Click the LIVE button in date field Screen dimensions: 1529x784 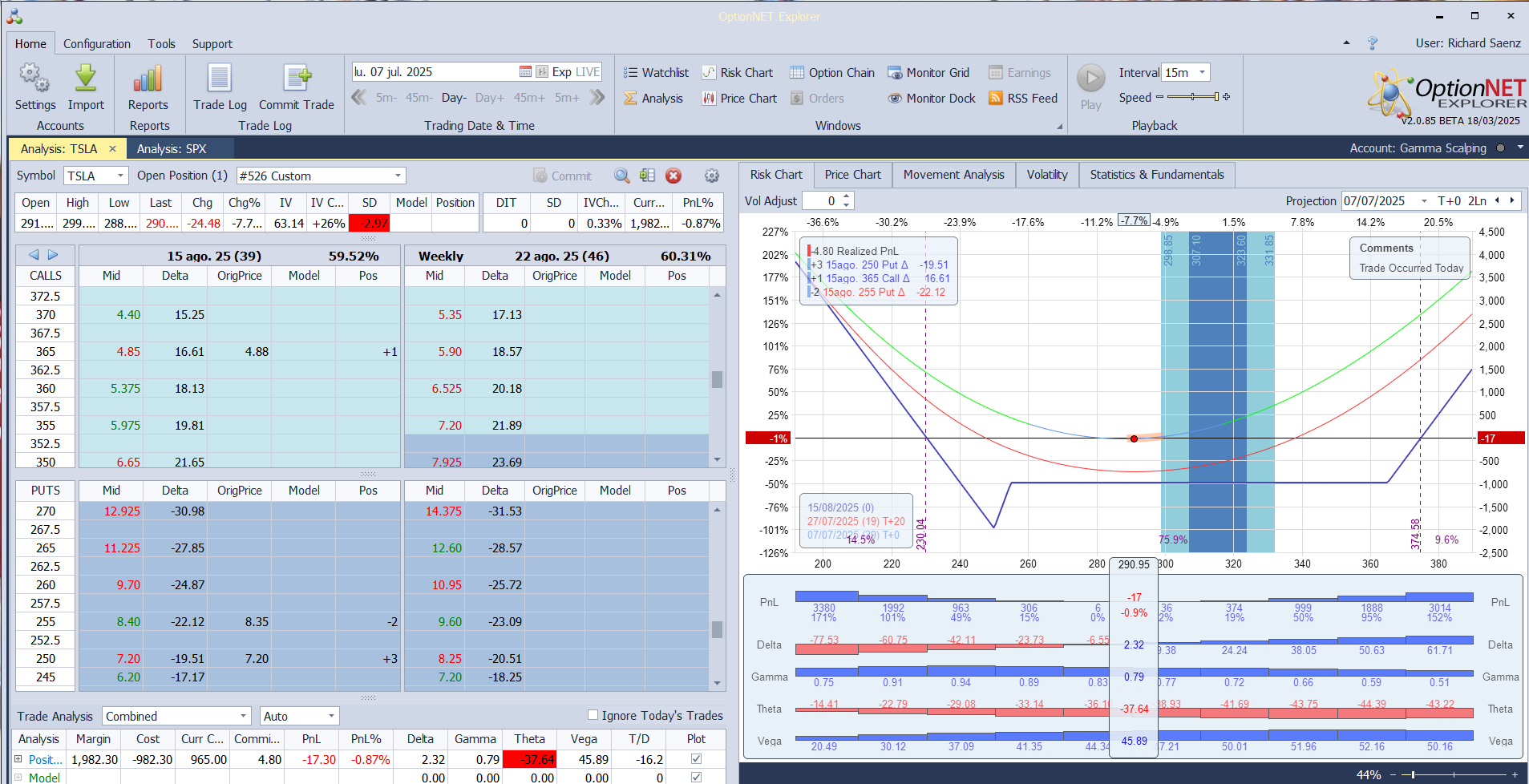tap(587, 71)
